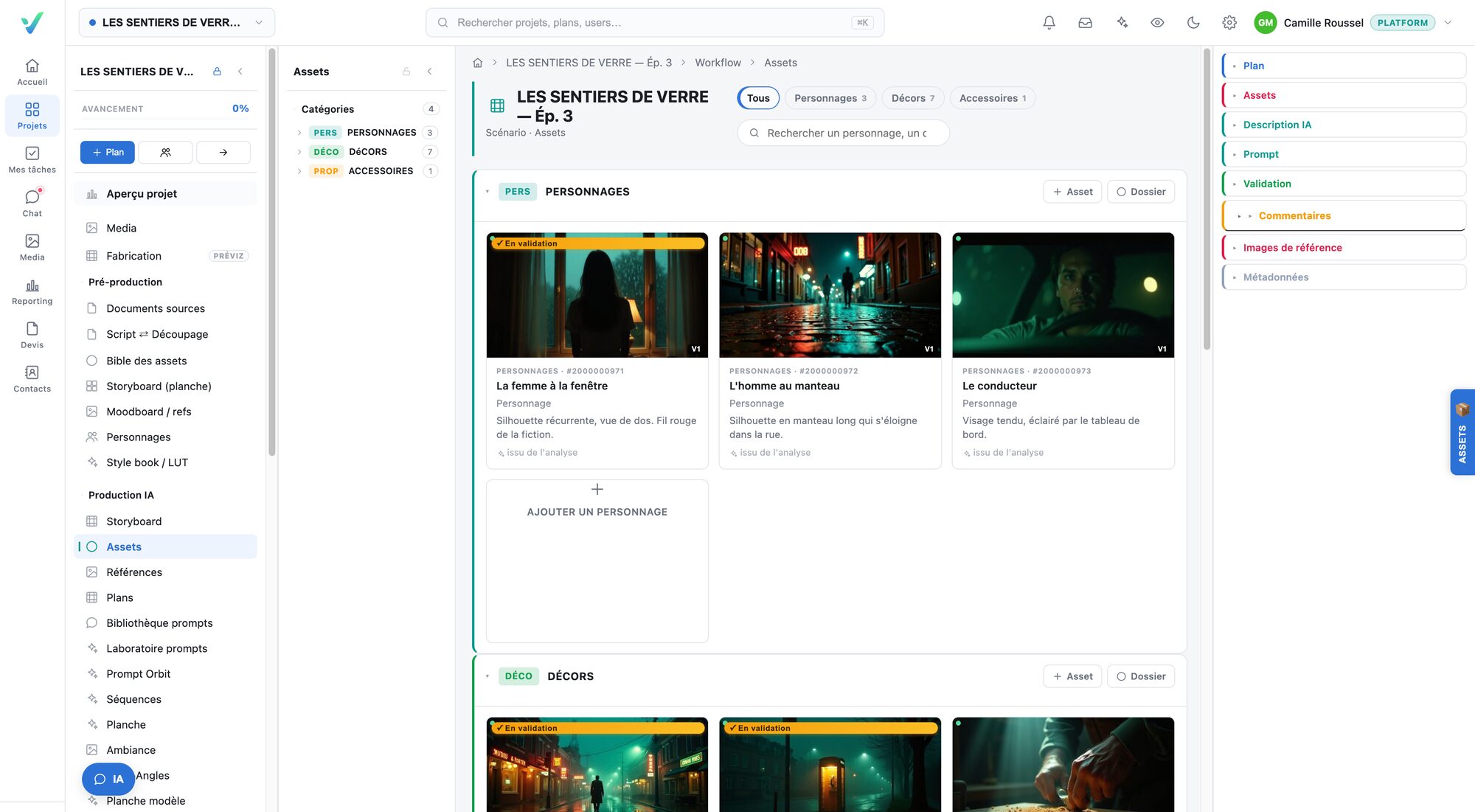The width and height of the screenshot is (1475, 812).
Task: Click the table icon beside episode title
Action: point(498,106)
